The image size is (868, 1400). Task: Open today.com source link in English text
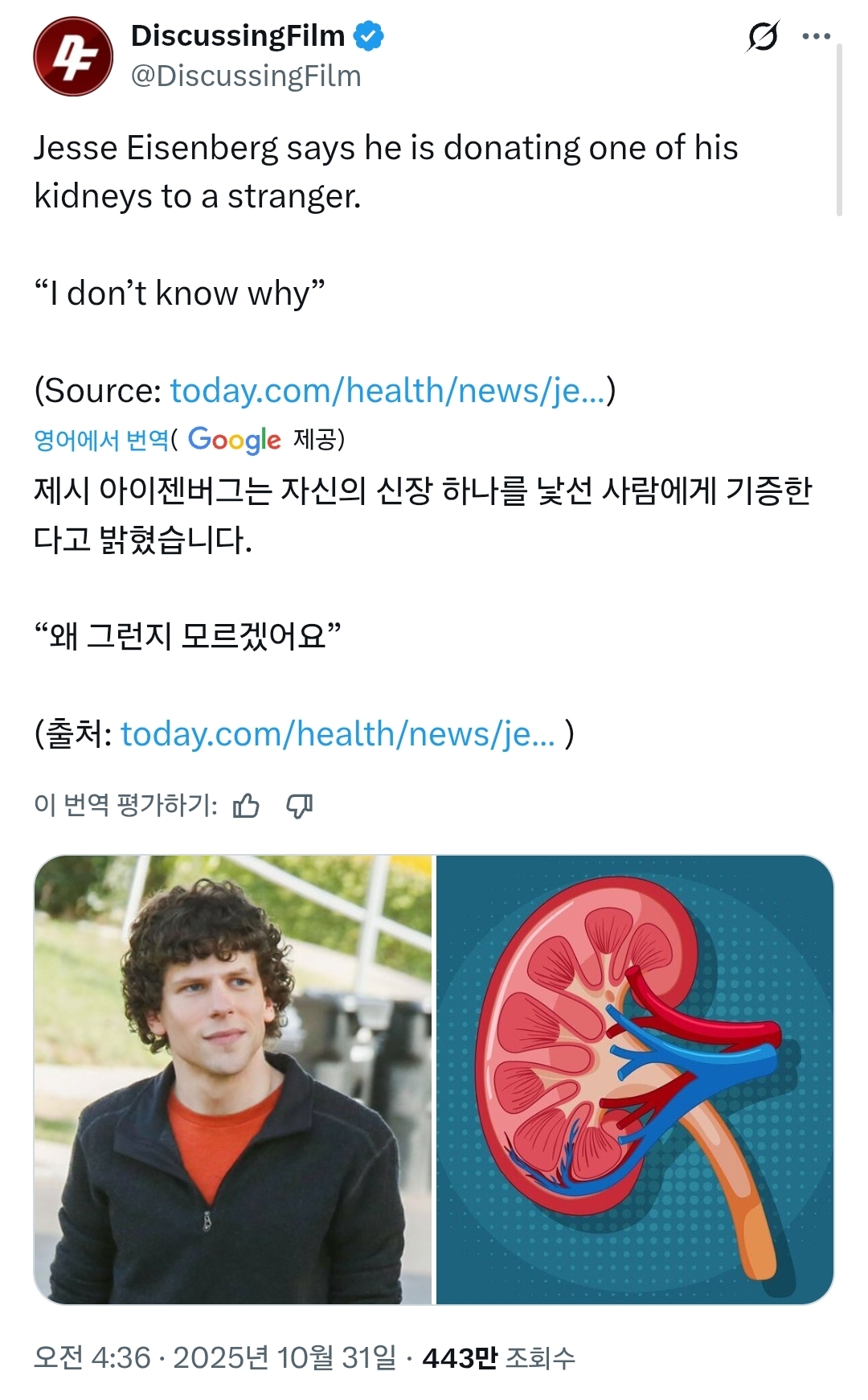(x=387, y=391)
